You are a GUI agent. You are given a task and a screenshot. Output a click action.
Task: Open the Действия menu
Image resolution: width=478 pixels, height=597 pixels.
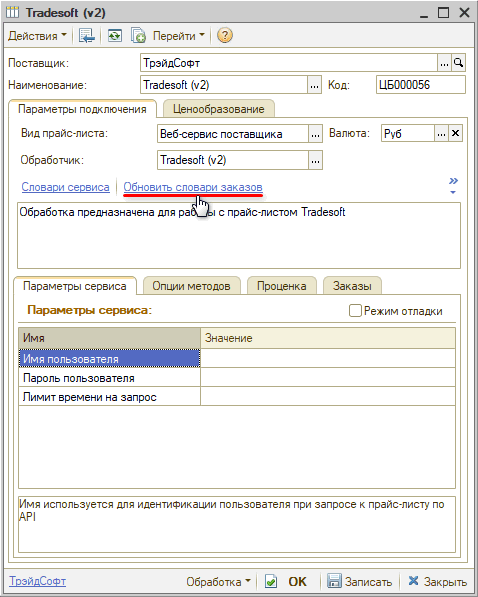click(x=37, y=36)
